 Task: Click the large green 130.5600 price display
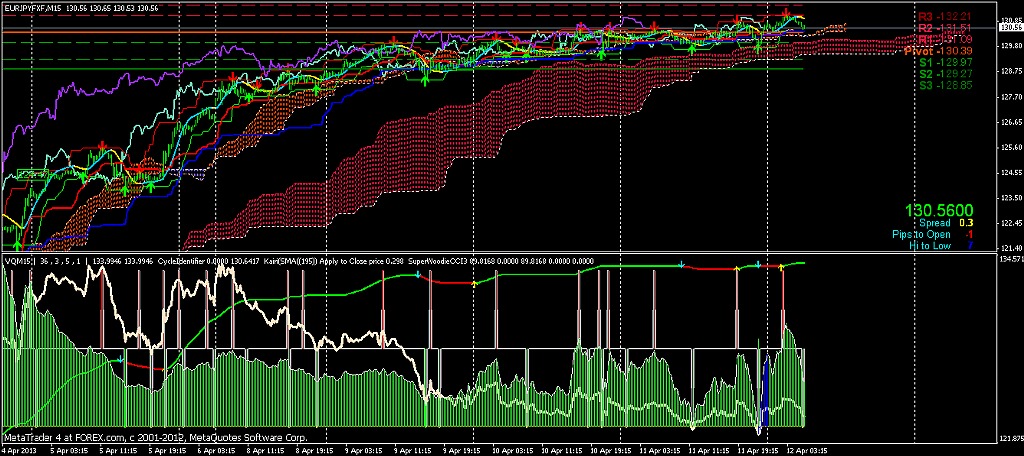[x=939, y=211]
